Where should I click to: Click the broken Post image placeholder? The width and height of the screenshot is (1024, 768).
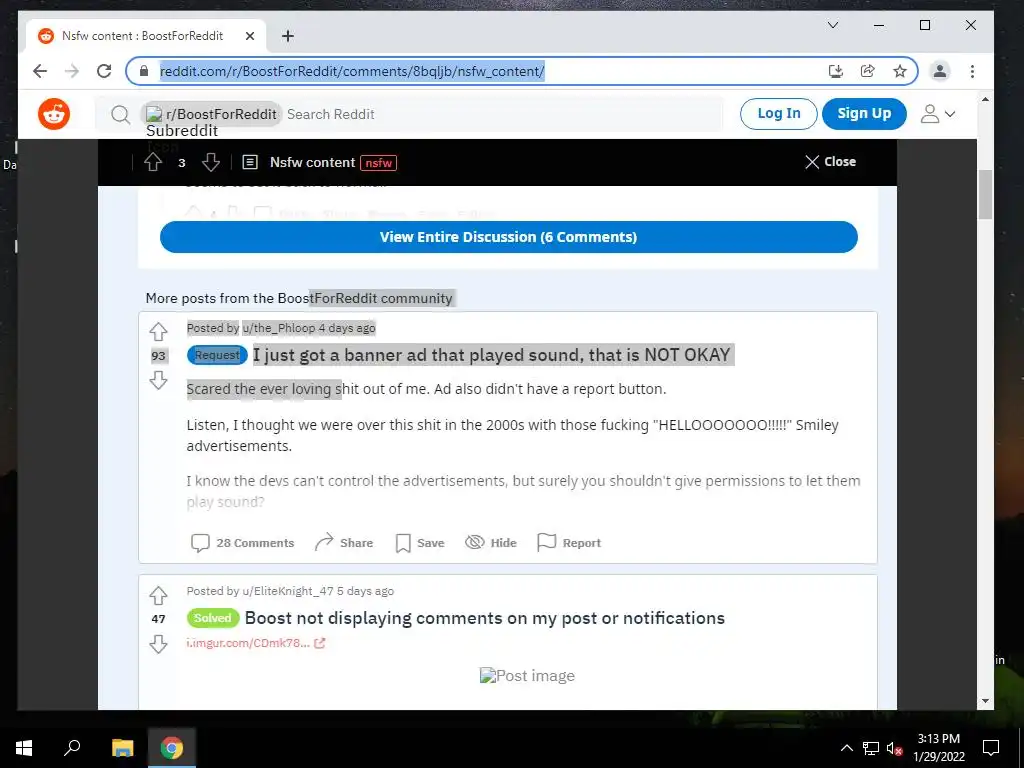coord(527,675)
